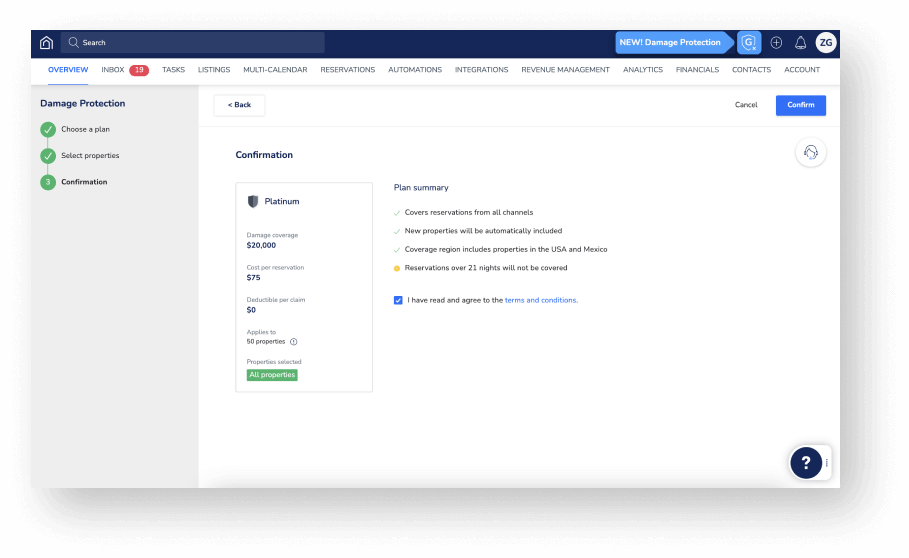Click the inbox 19 unread badge
Viewport: 909px width, 558px height.
click(139, 70)
